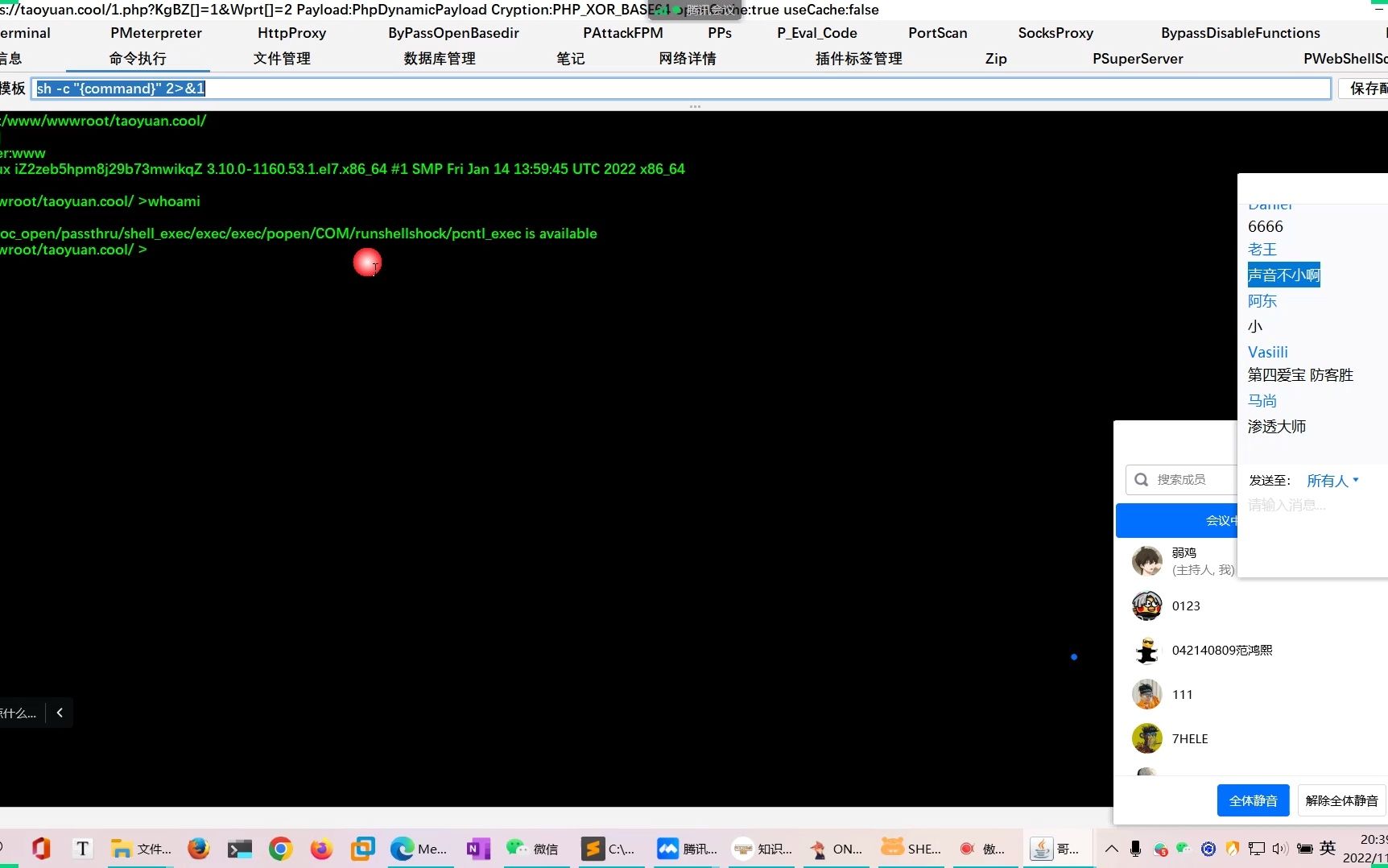Click the search magnifier in member search
This screenshot has width=1388, height=868.
pyautogui.click(x=1141, y=480)
